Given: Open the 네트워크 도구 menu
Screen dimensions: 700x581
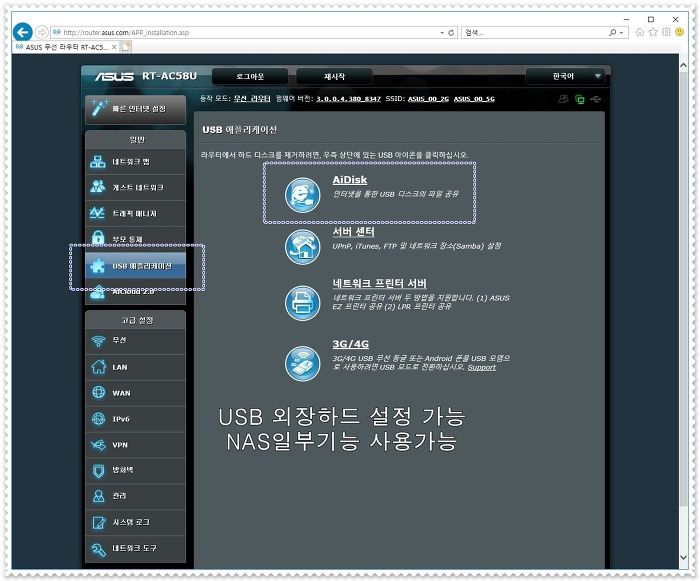Looking at the screenshot, I should [x=135, y=548].
